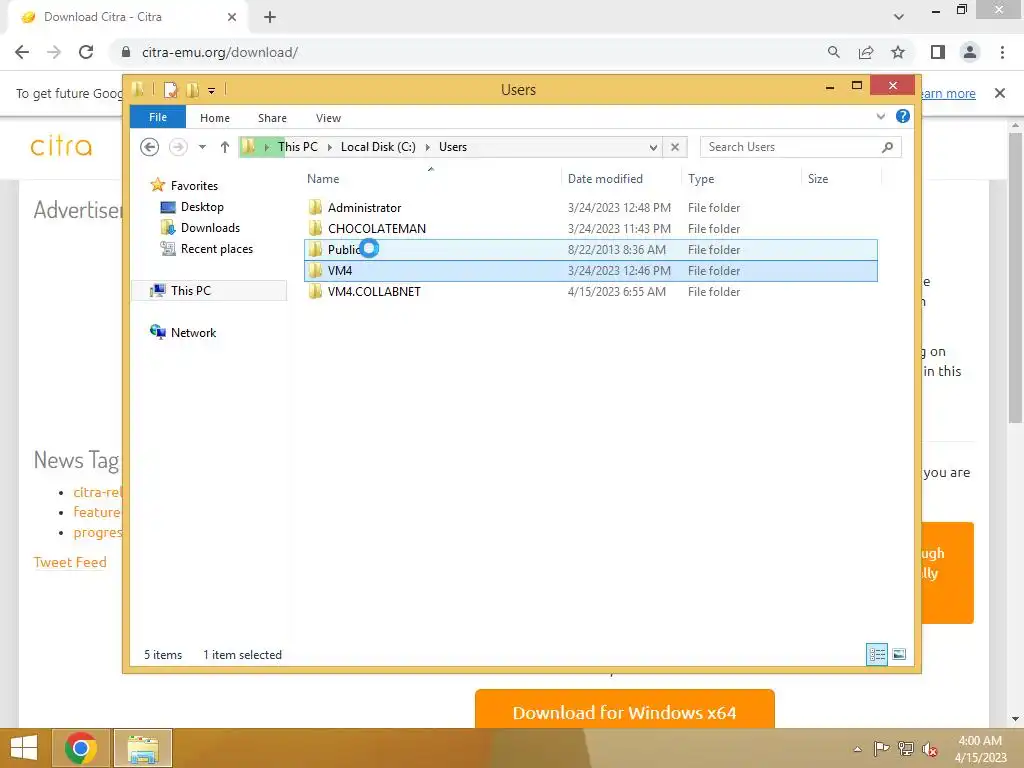Click This PC in address bar breadcrumb

click(x=298, y=147)
